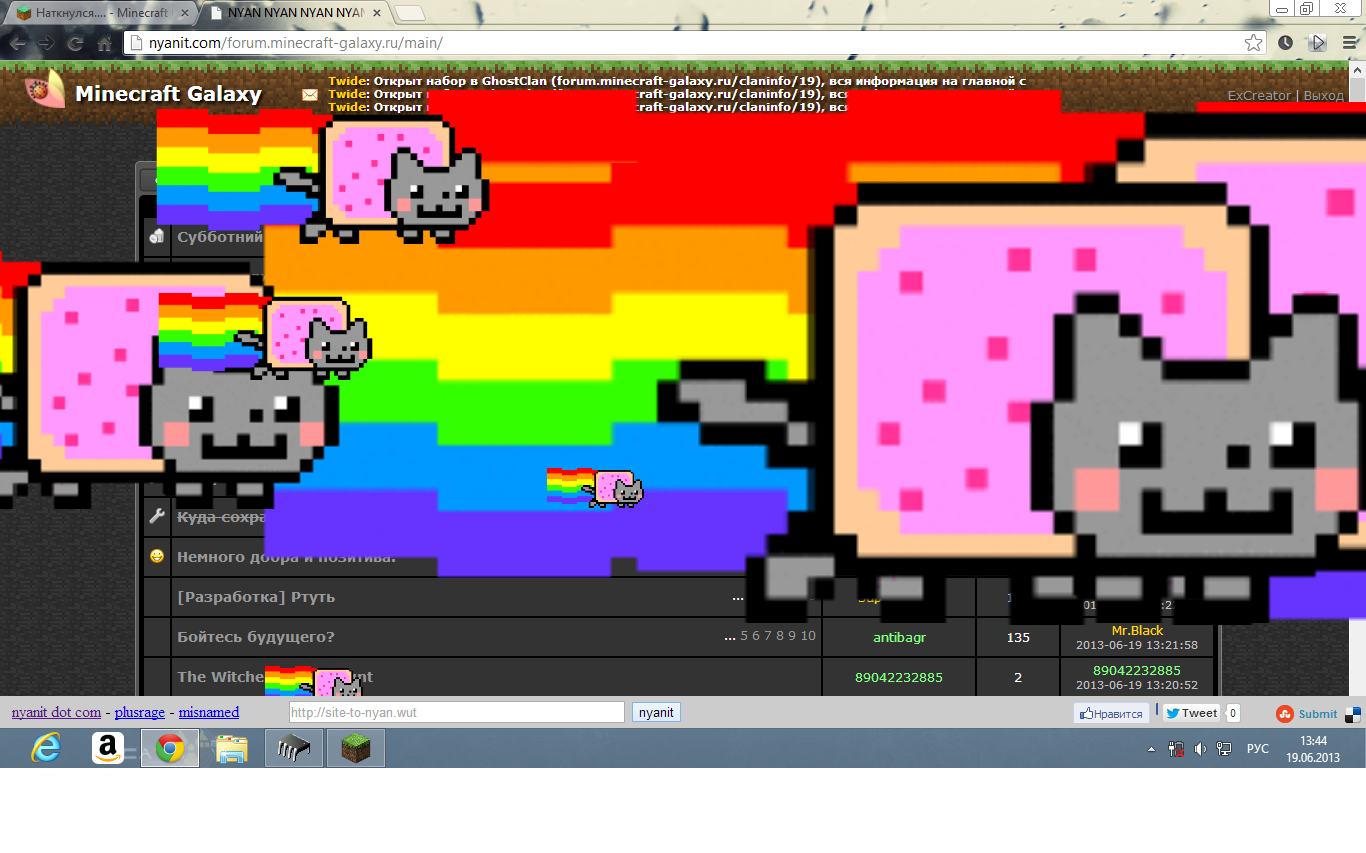Click the browser forward arrow
Viewport: 1366px width, 853px height.
pos(47,43)
